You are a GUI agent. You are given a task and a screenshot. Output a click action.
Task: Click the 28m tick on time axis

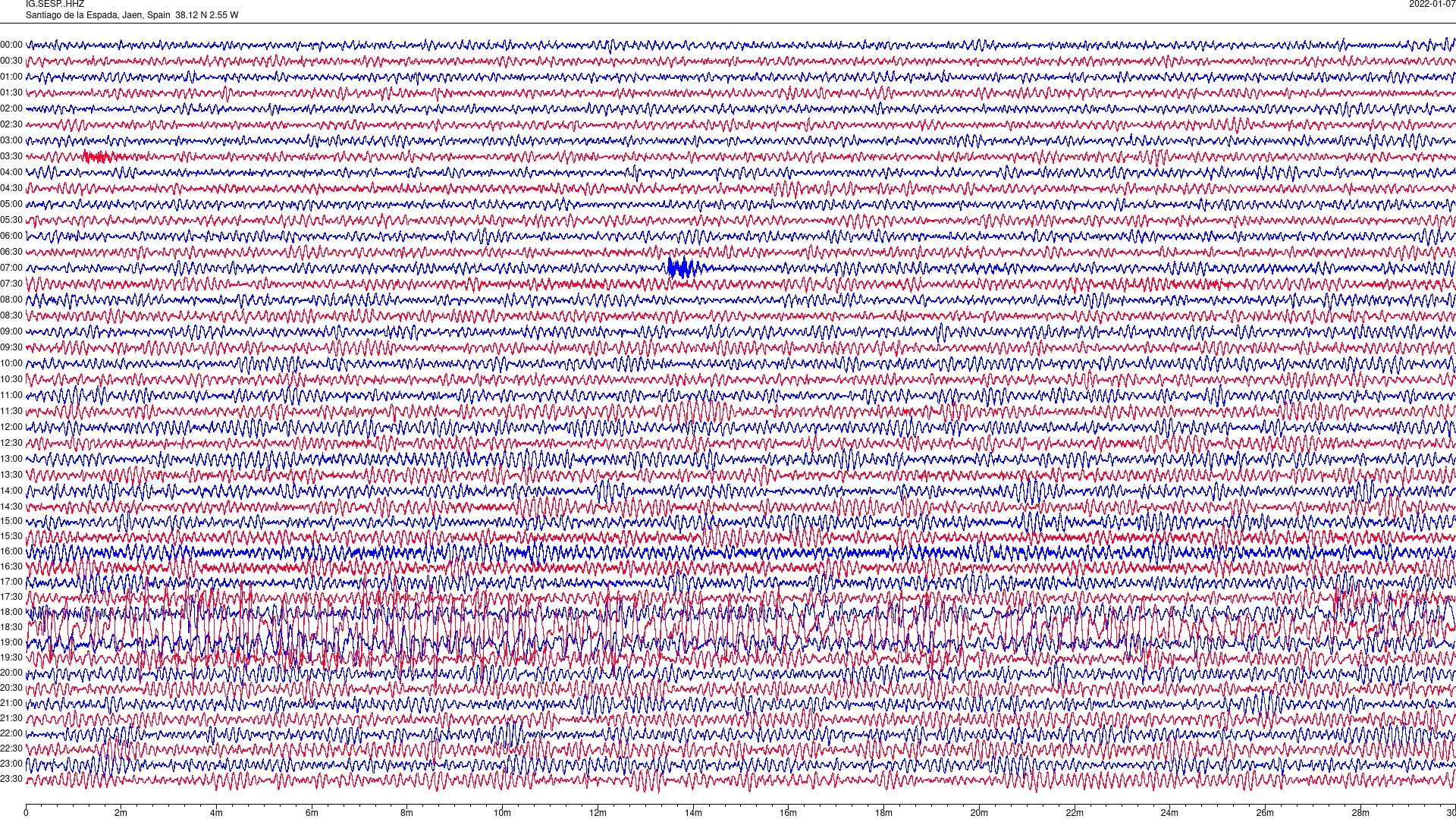click(x=1360, y=813)
